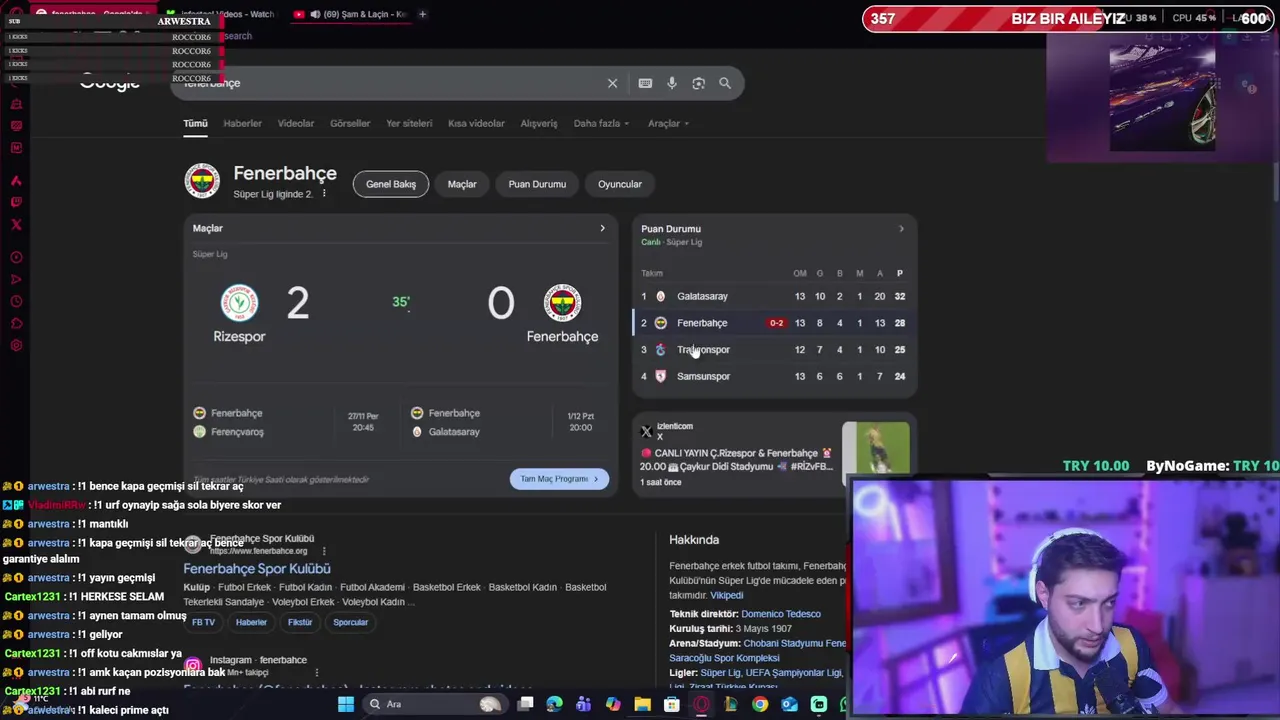Open the Yer siteleri results tab
Image resolution: width=1280 pixels, height=720 pixels.
pos(409,123)
